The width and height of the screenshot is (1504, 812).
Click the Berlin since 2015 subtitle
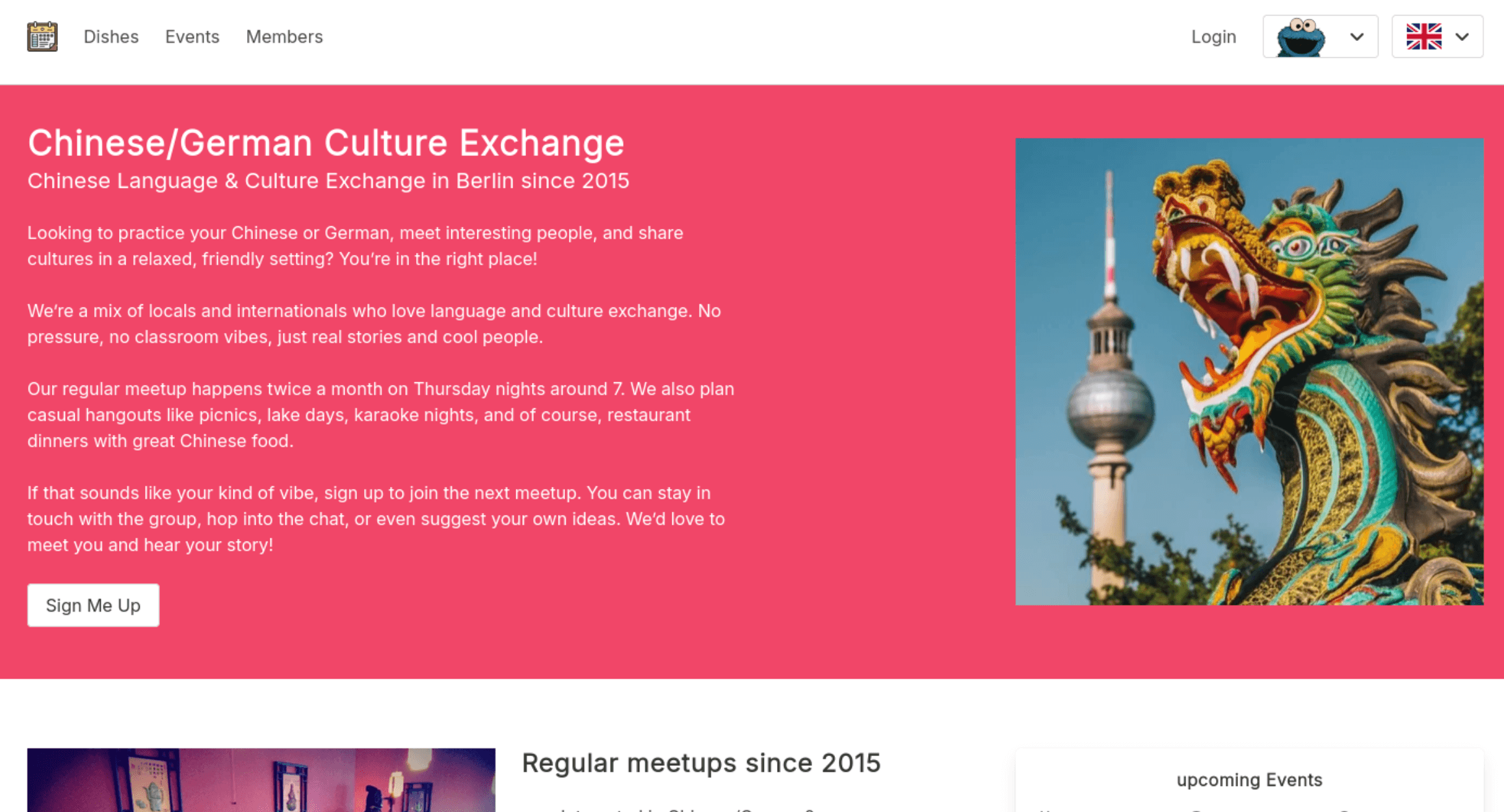328,181
